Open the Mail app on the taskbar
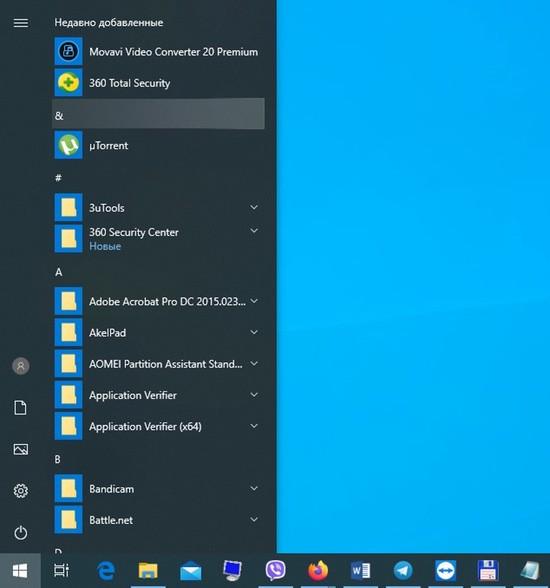 coord(191,572)
